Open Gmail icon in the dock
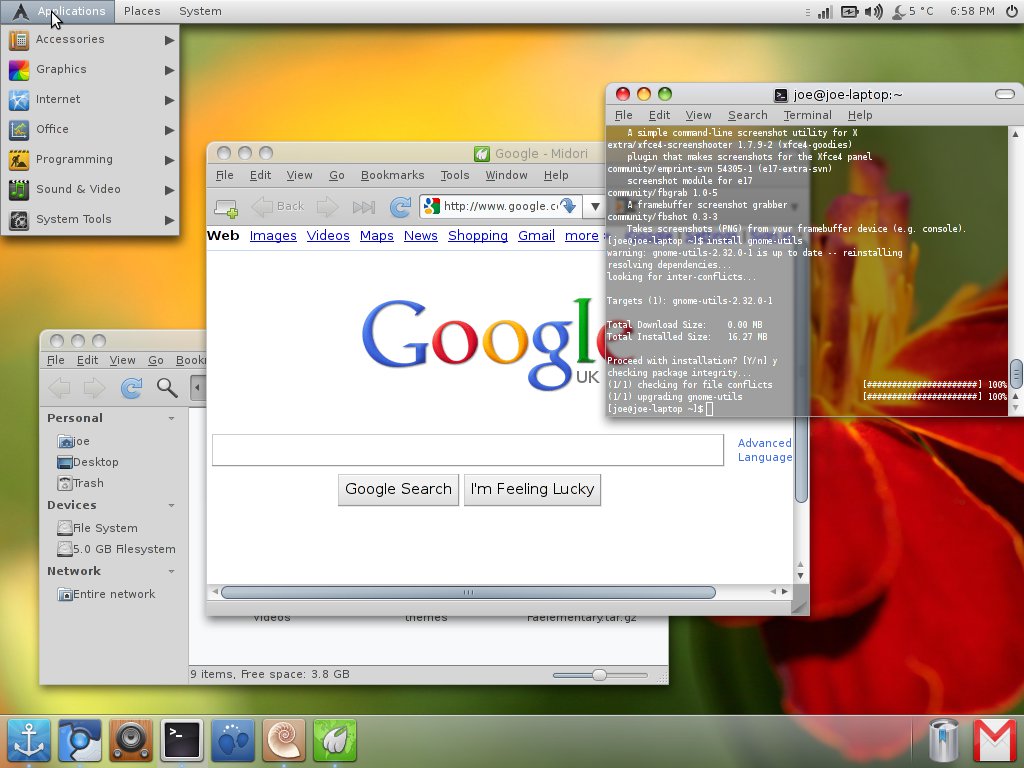The width and height of the screenshot is (1024, 768). coord(995,741)
